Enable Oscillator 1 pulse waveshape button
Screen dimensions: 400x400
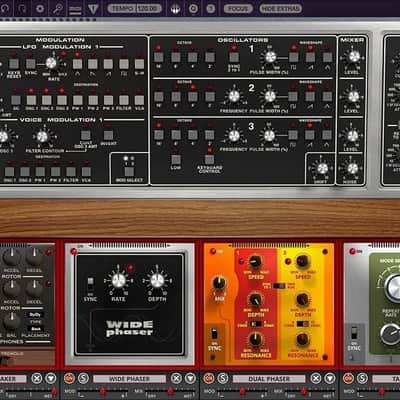click(293, 57)
